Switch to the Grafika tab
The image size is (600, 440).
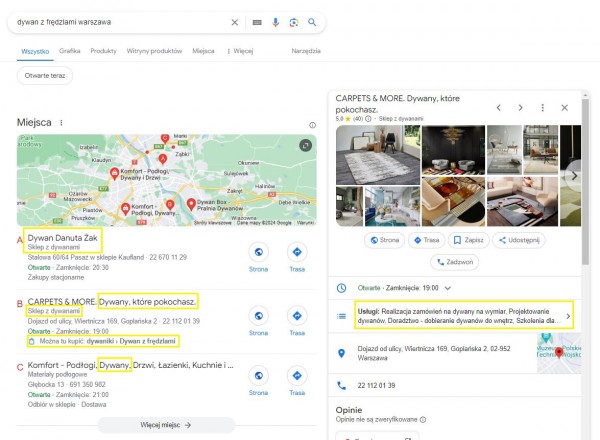tap(70, 51)
